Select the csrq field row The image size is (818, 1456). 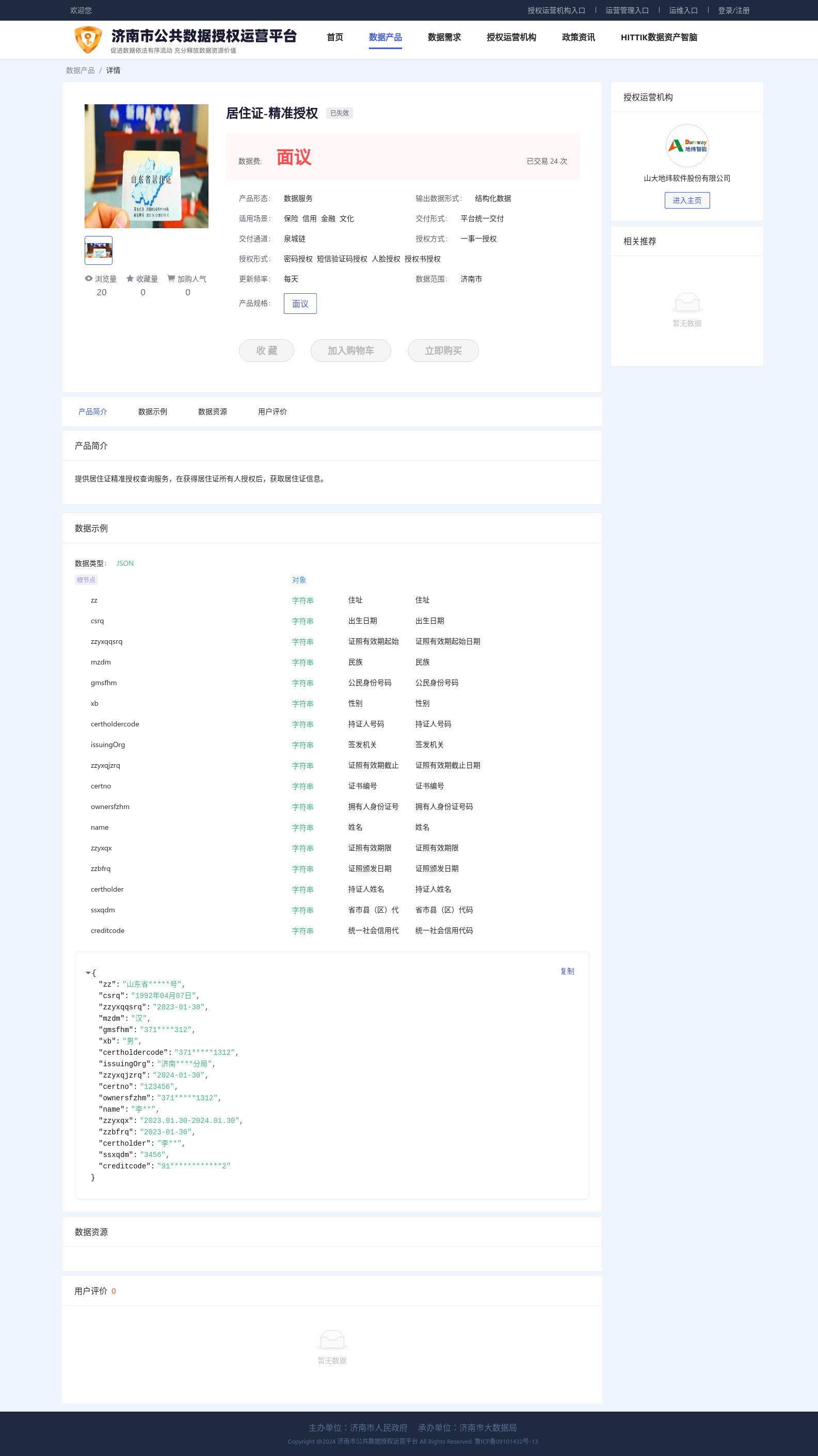coord(332,621)
